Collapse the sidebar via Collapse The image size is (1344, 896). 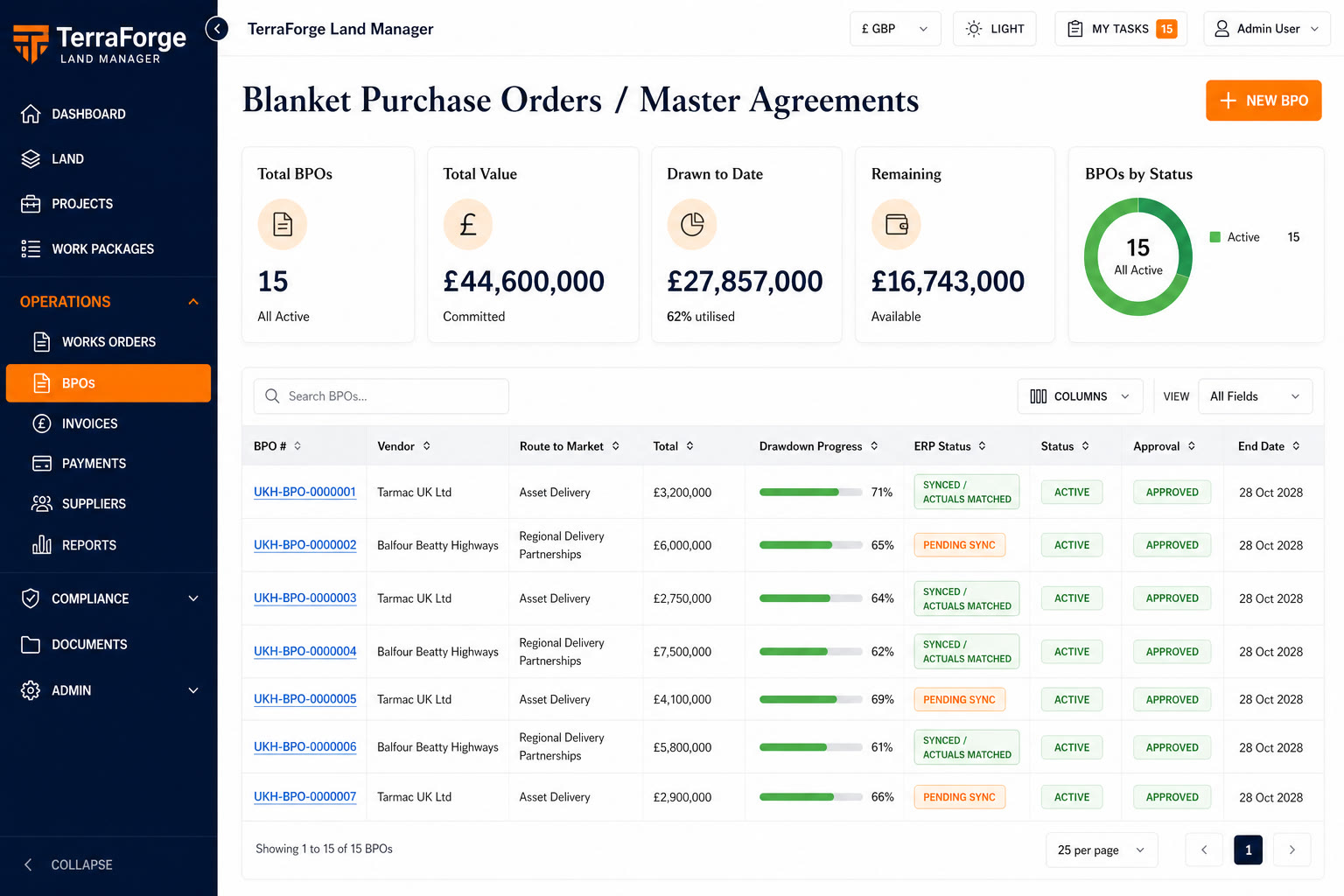point(67,864)
